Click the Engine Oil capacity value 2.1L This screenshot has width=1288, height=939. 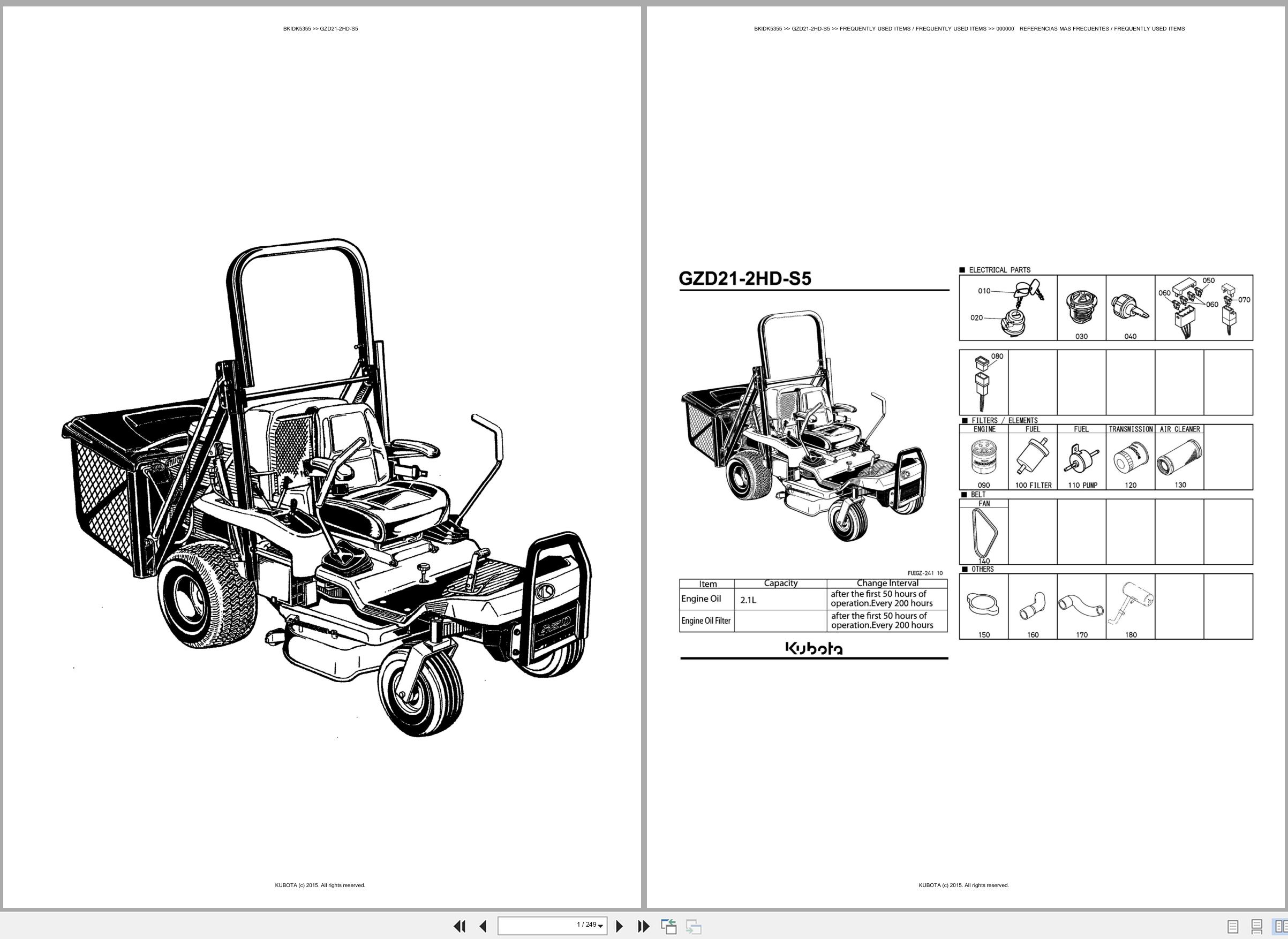[748, 600]
